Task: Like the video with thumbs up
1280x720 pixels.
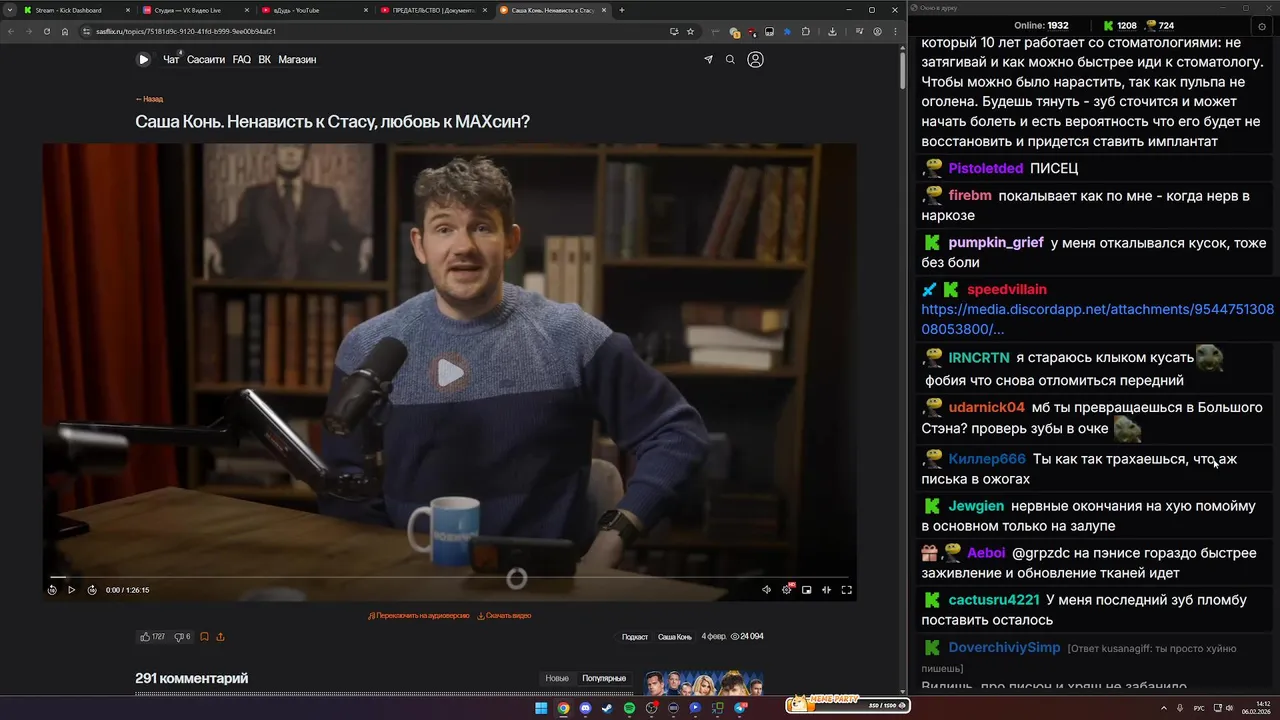Action: 152,637
